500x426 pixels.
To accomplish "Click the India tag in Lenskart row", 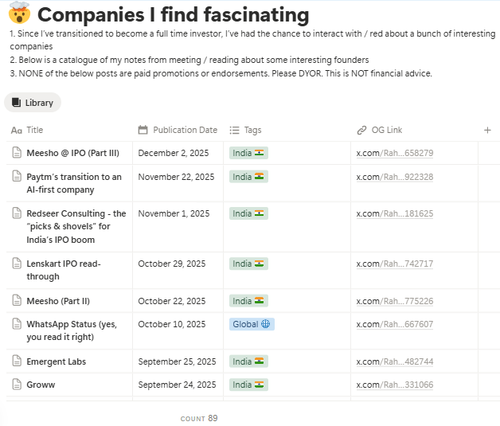I will (248, 264).
